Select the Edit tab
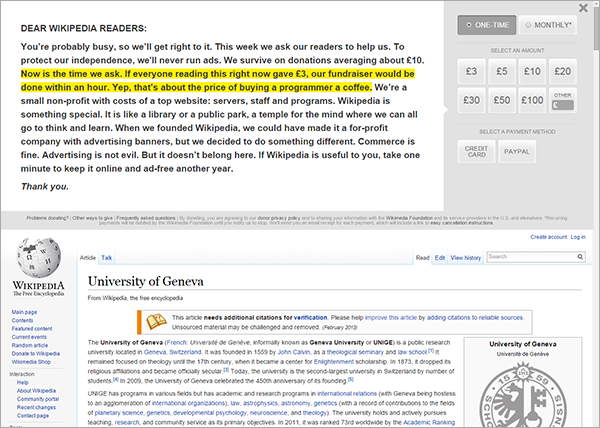 click(440, 258)
